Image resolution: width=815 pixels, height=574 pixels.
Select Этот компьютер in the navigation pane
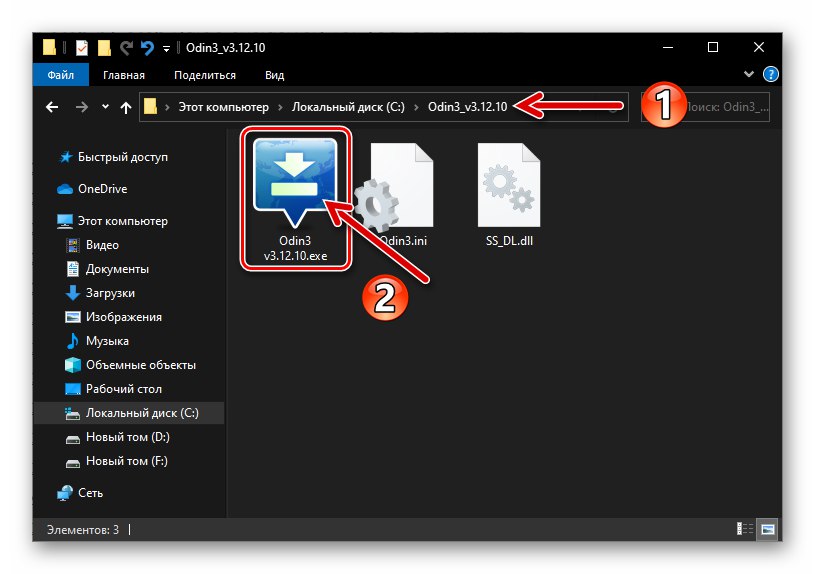[123, 221]
